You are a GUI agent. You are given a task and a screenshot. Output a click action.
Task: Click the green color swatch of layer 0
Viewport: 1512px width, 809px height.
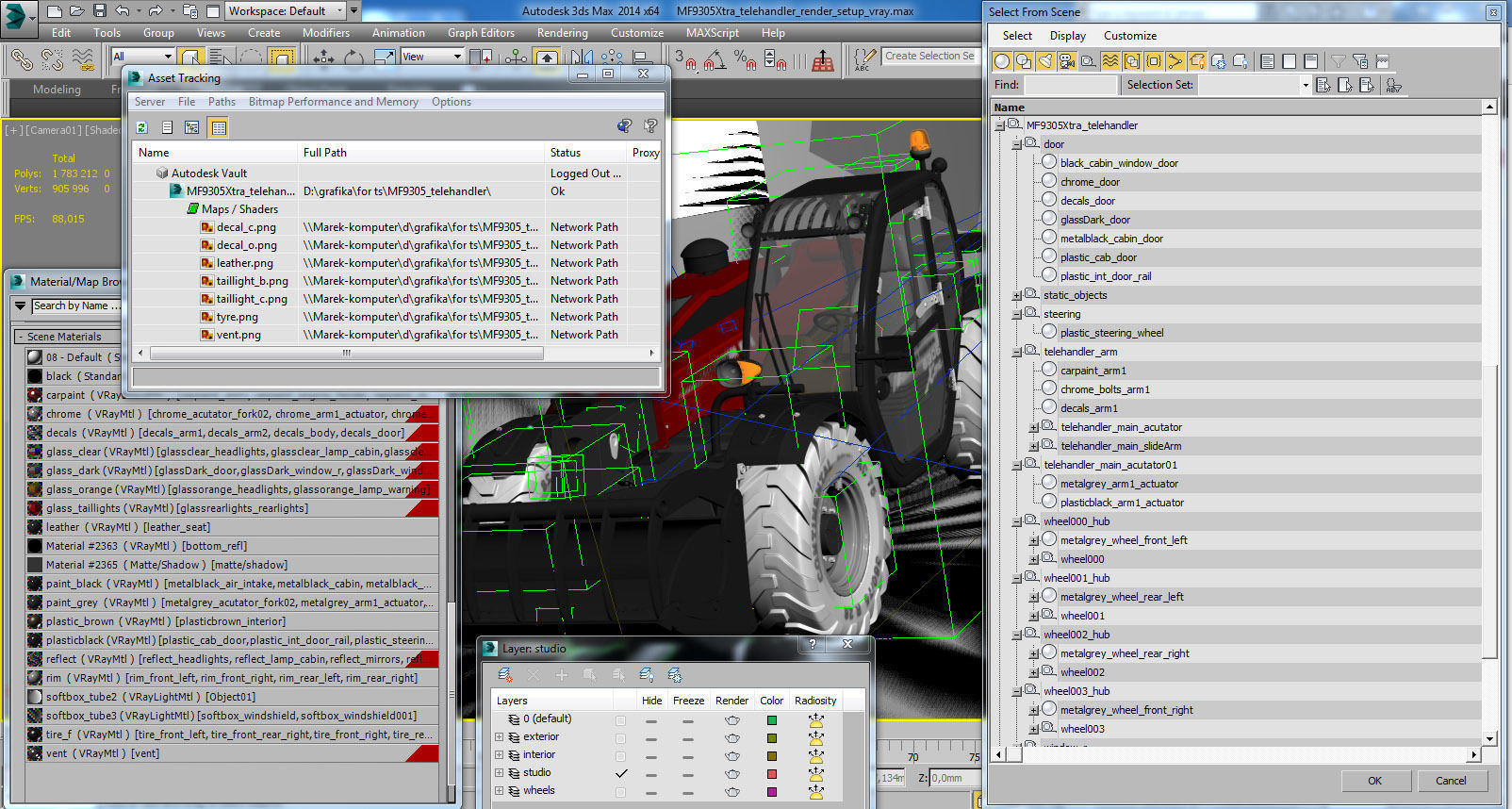(772, 719)
